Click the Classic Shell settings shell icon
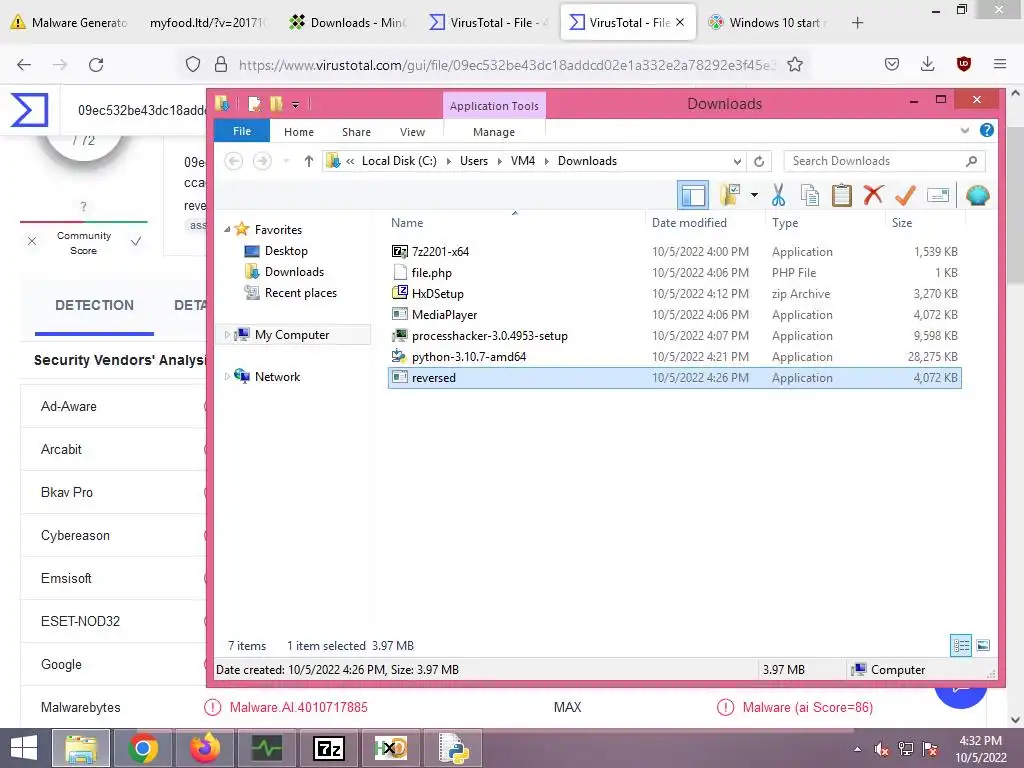The width and height of the screenshot is (1024, 768). point(977,195)
